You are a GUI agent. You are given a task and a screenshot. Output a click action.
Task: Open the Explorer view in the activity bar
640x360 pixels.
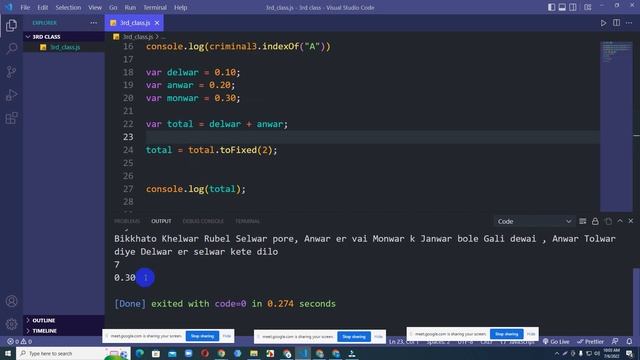click(11, 25)
